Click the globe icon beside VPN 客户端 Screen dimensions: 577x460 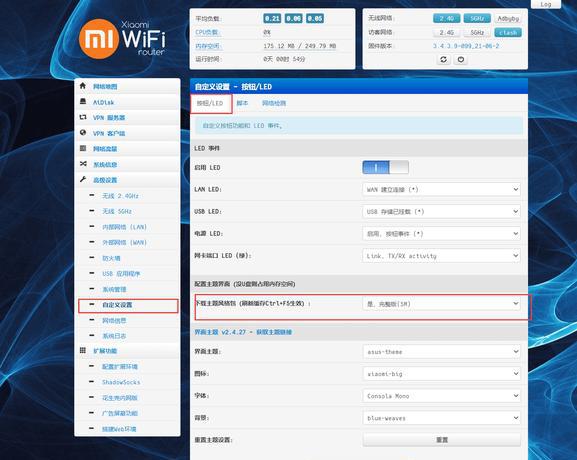coord(83,132)
